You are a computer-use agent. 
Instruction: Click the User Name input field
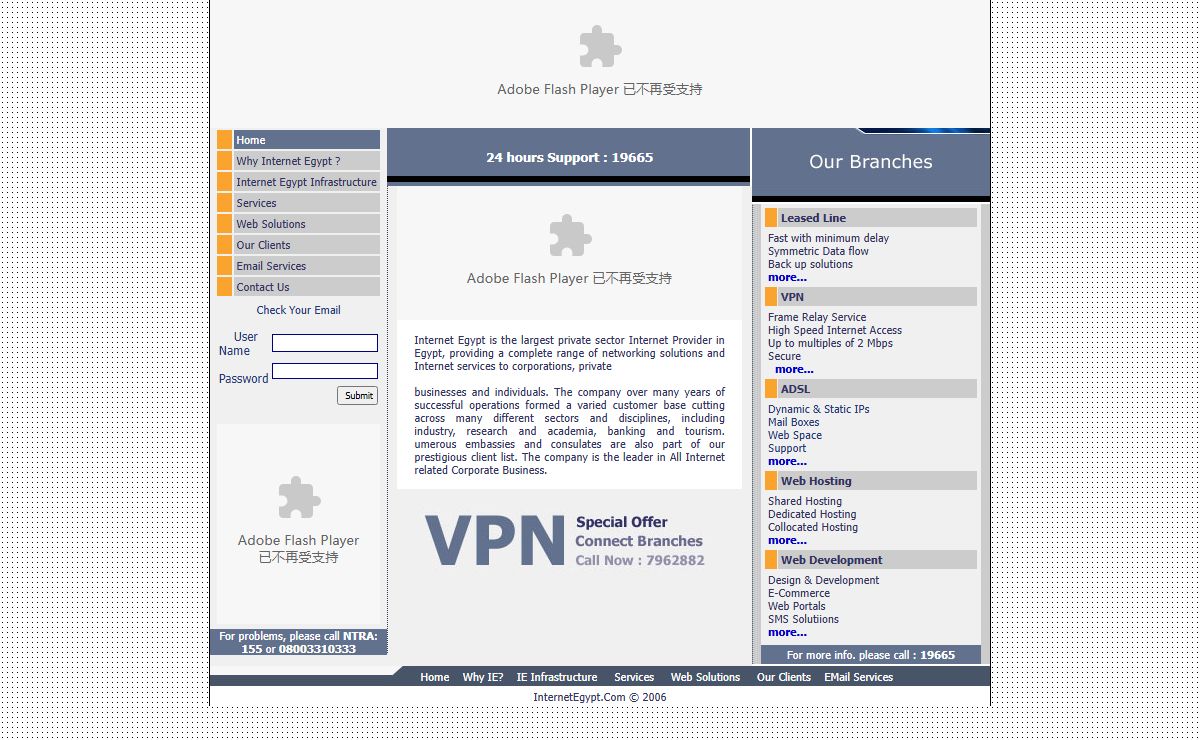pyautogui.click(x=325, y=343)
